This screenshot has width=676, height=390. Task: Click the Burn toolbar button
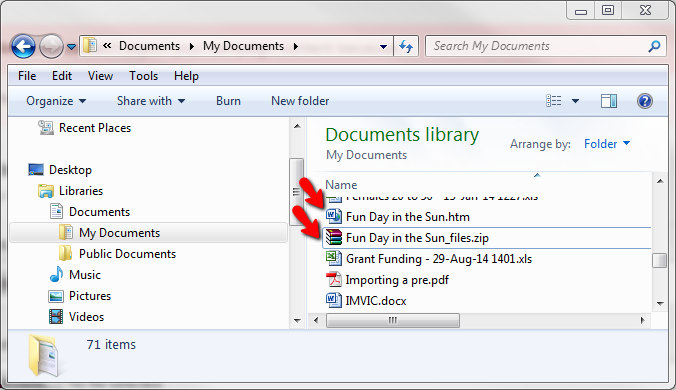pyautogui.click(x=228, y=101)
